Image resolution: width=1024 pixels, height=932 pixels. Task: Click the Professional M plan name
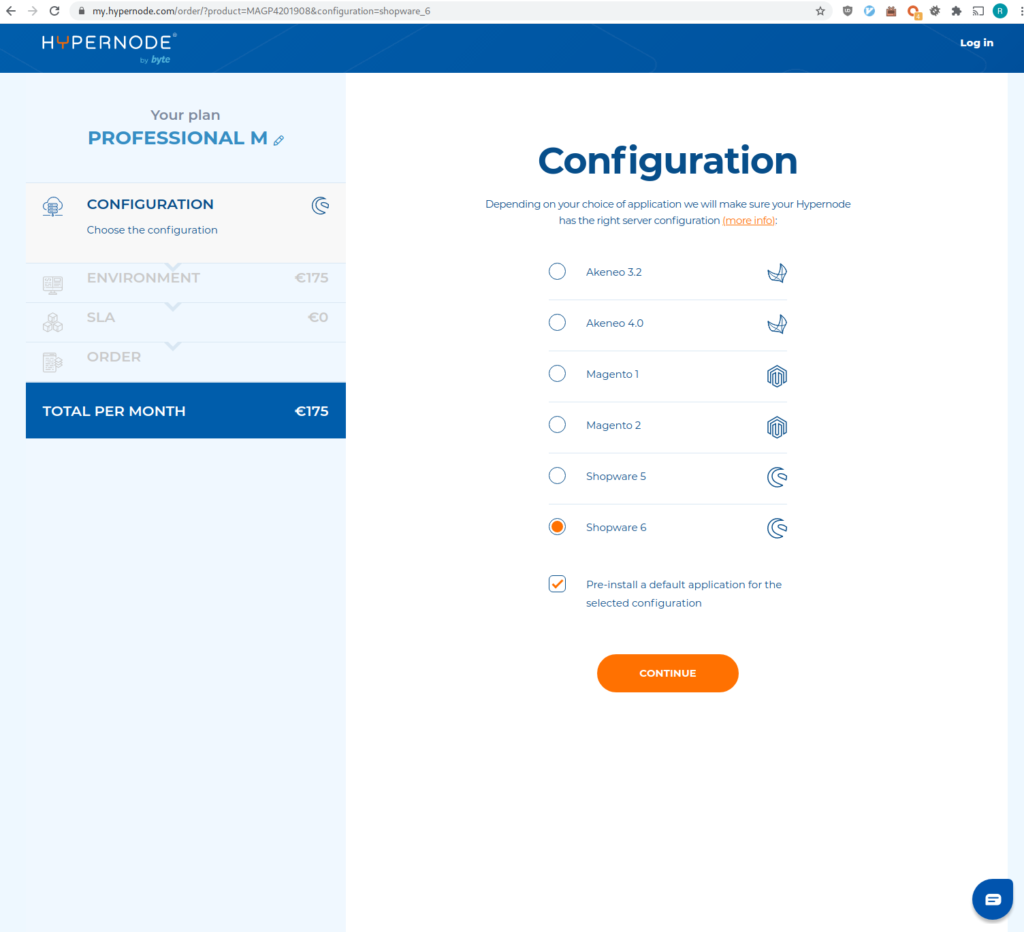coord(178,138)
